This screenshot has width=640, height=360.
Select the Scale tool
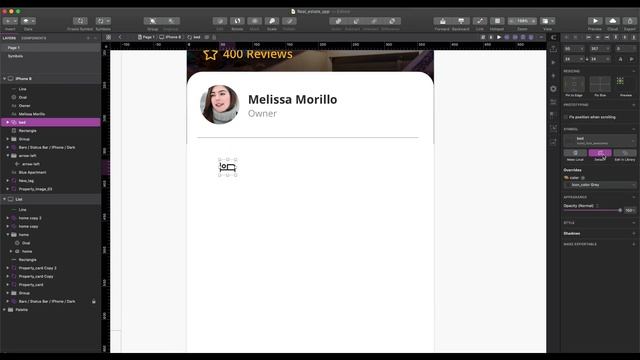coord(272,21)
